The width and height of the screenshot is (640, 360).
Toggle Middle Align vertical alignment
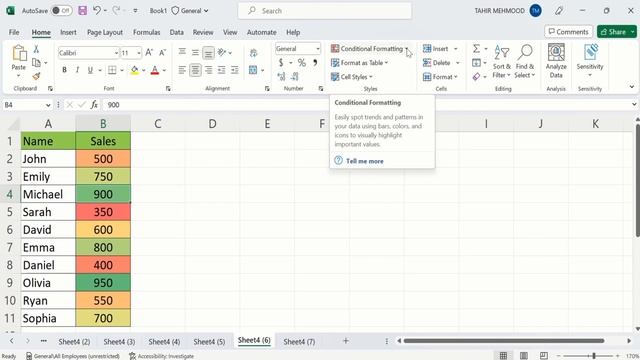(196, 52)
